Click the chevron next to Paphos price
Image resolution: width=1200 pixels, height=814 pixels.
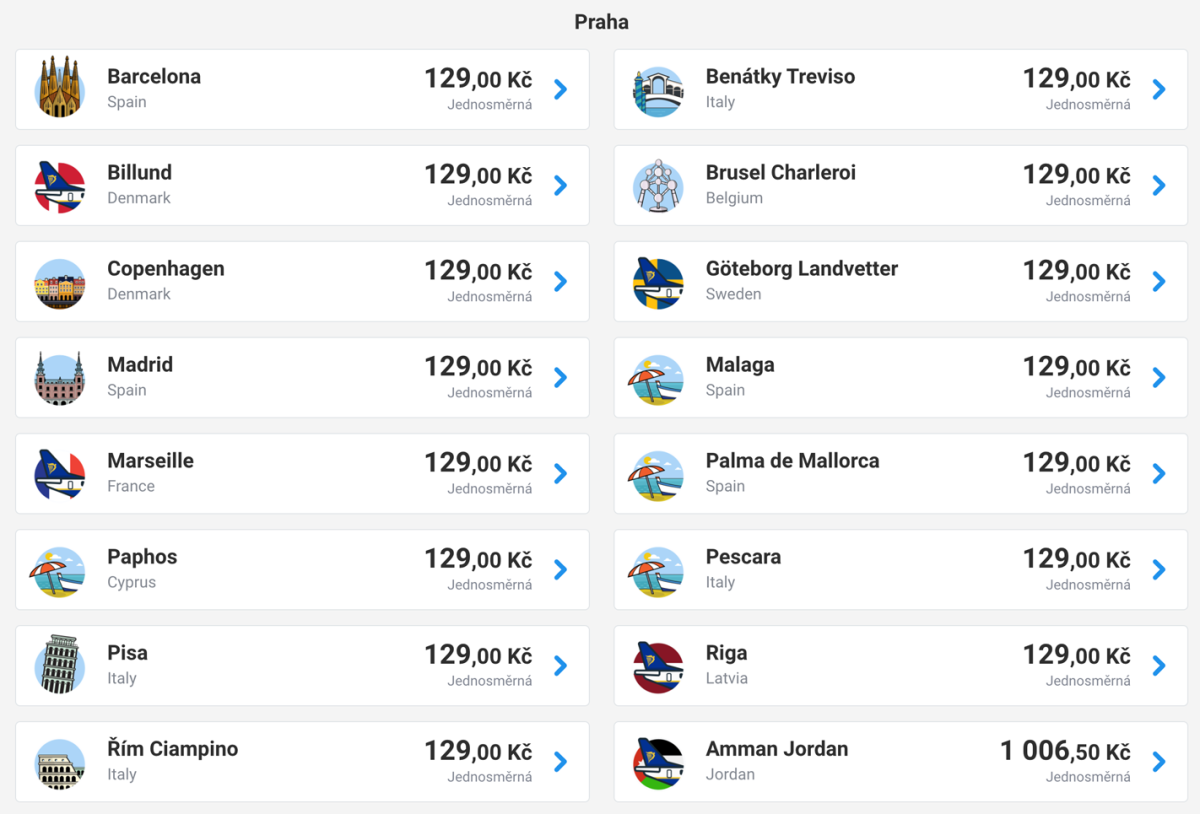point(560,570)
